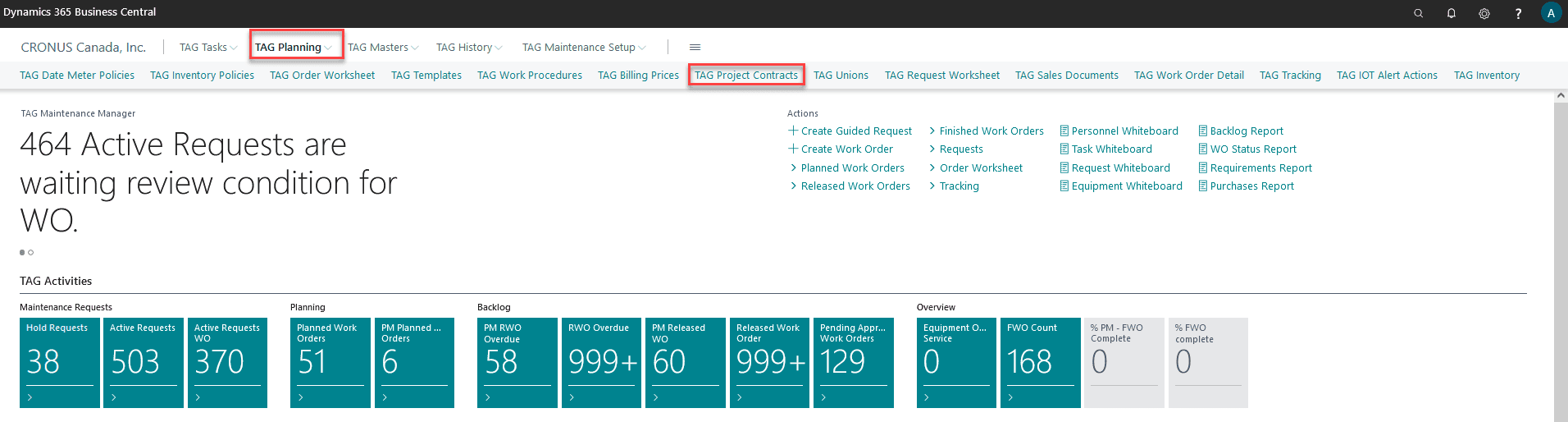Select the first headline page dot
Viewport: 1568px width, 422px height.
(x=22, y=252)
